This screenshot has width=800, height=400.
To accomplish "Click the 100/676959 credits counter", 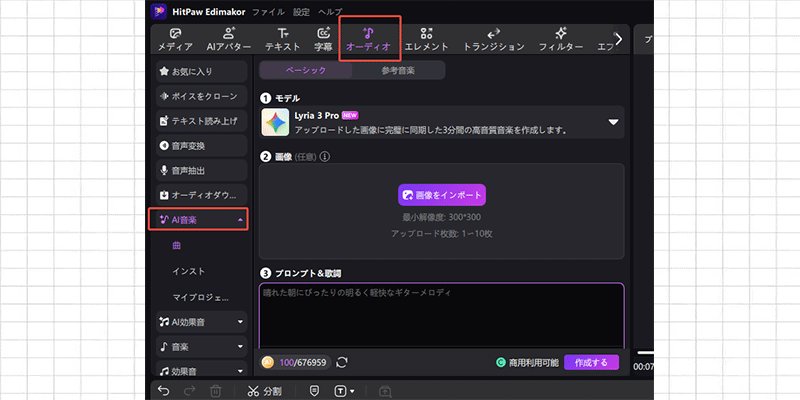I will tap(303, 363).
